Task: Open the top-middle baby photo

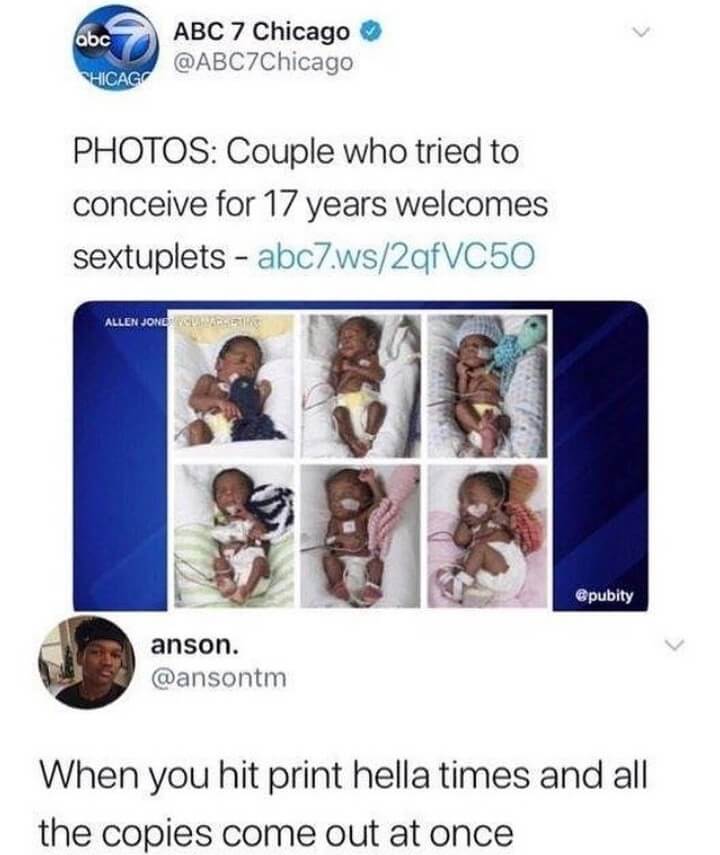Action: point(361,385)
